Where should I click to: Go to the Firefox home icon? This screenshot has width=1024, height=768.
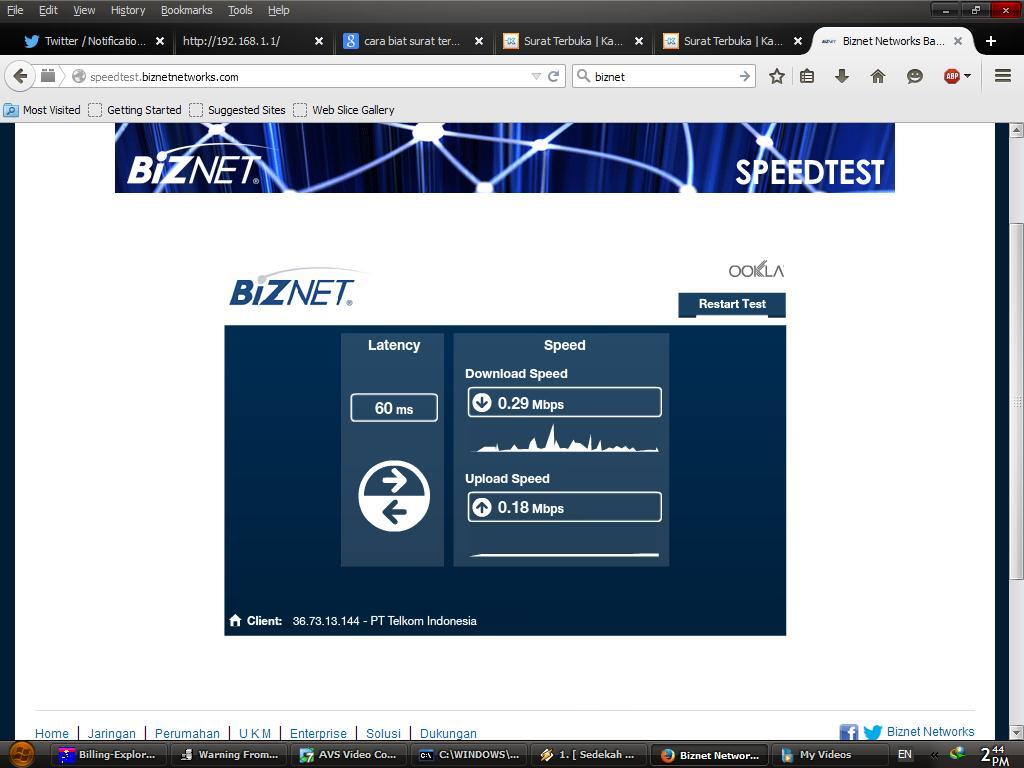click(x=878, y=76)
